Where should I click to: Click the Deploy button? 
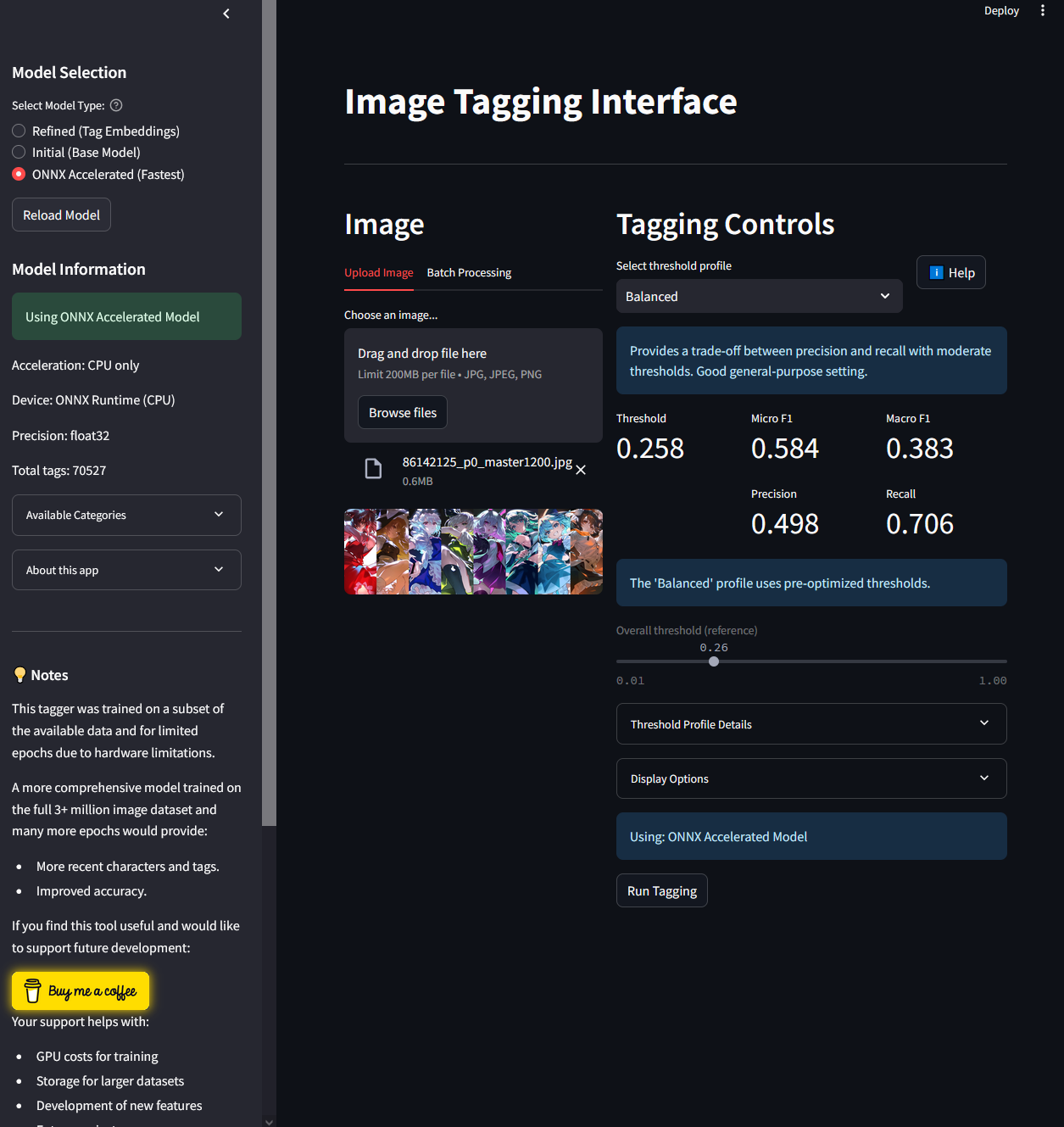point(1001,11)
